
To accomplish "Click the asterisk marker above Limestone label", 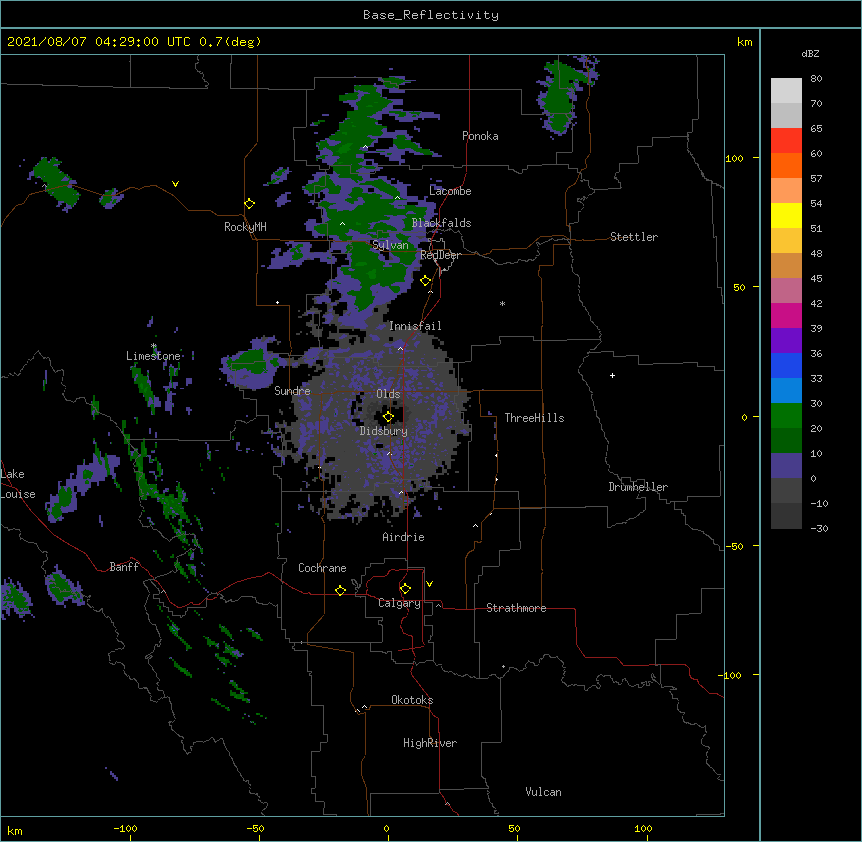I will point(154,346).
